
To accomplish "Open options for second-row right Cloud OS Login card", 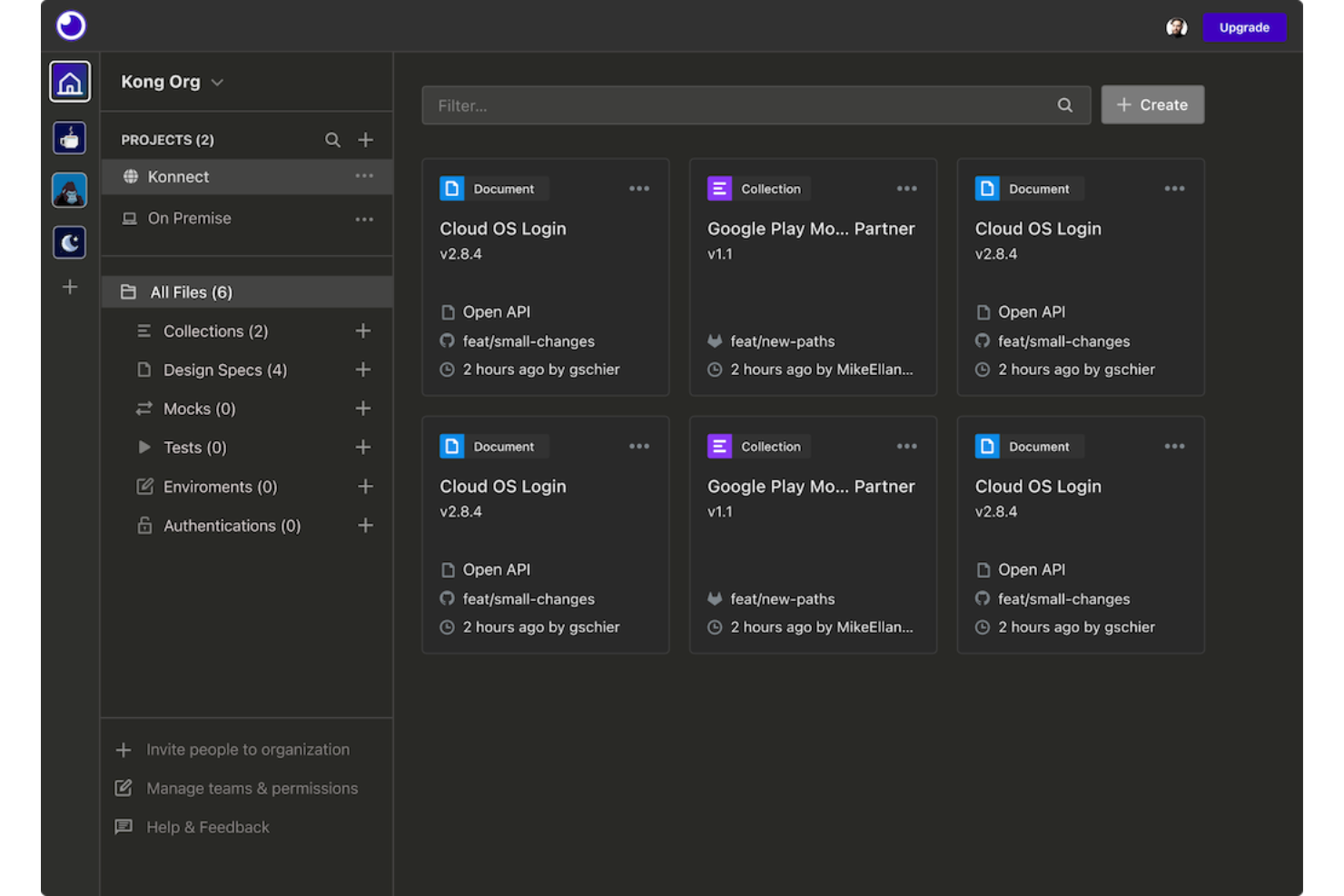I will pos(1175,447).
